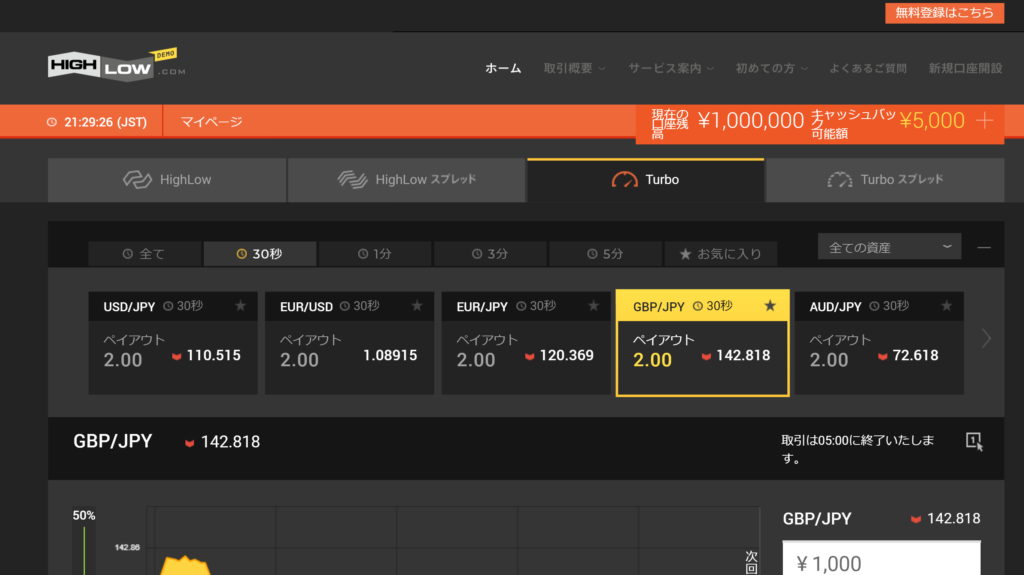Open マイページ in the orange bar
1024x575 pixels.
(x=212, y=122)
